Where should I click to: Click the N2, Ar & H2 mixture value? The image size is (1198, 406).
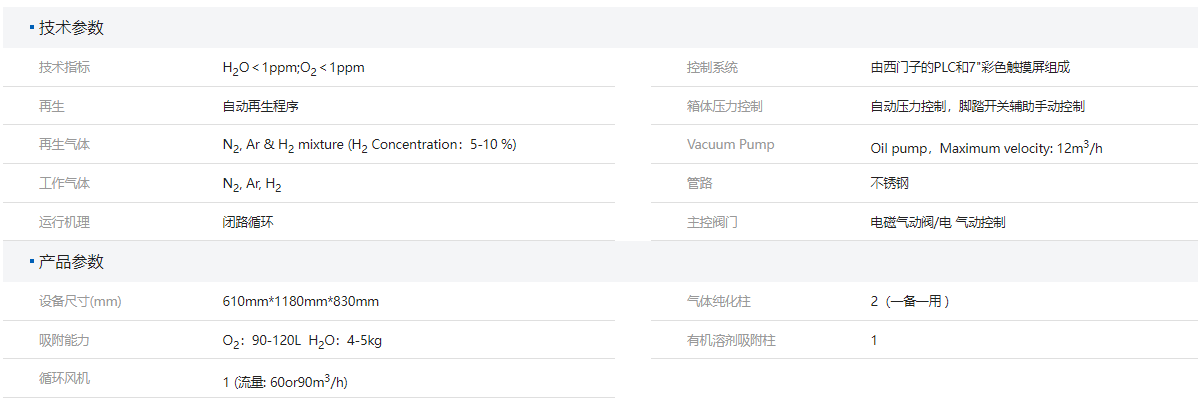(x=369, y=145)
